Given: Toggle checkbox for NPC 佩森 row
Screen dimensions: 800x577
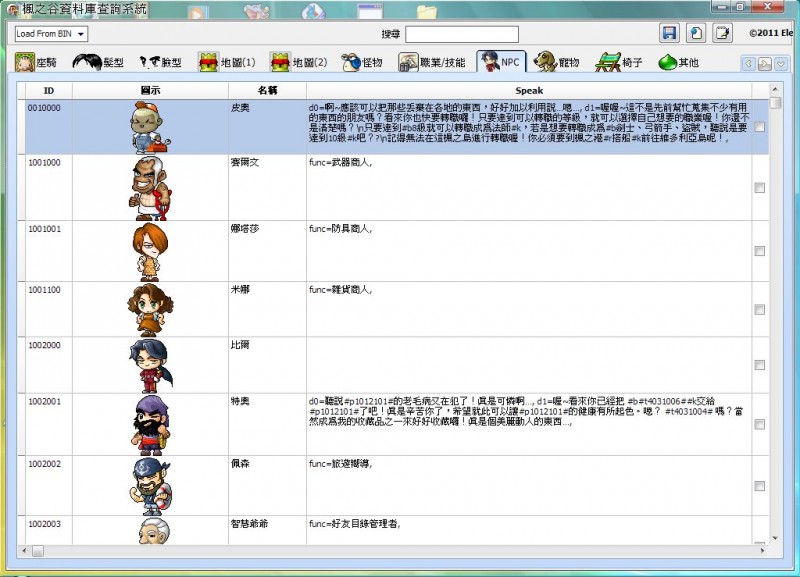Looking at the screenshot, I should point(760,486).
